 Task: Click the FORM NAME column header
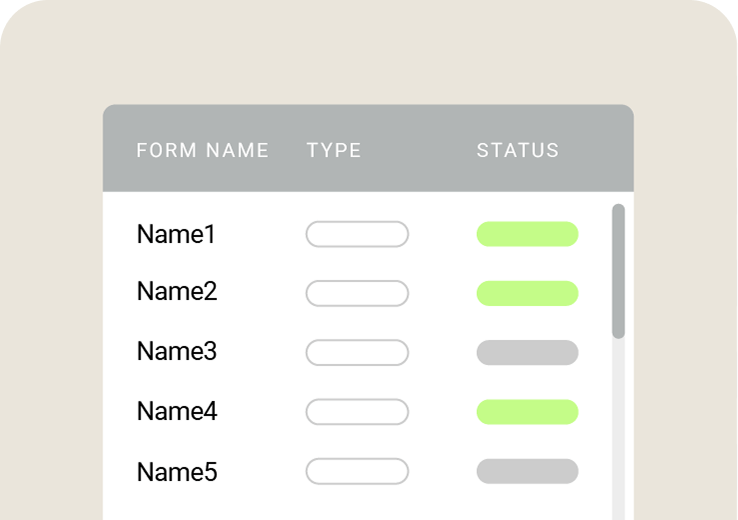pos(202,151)
